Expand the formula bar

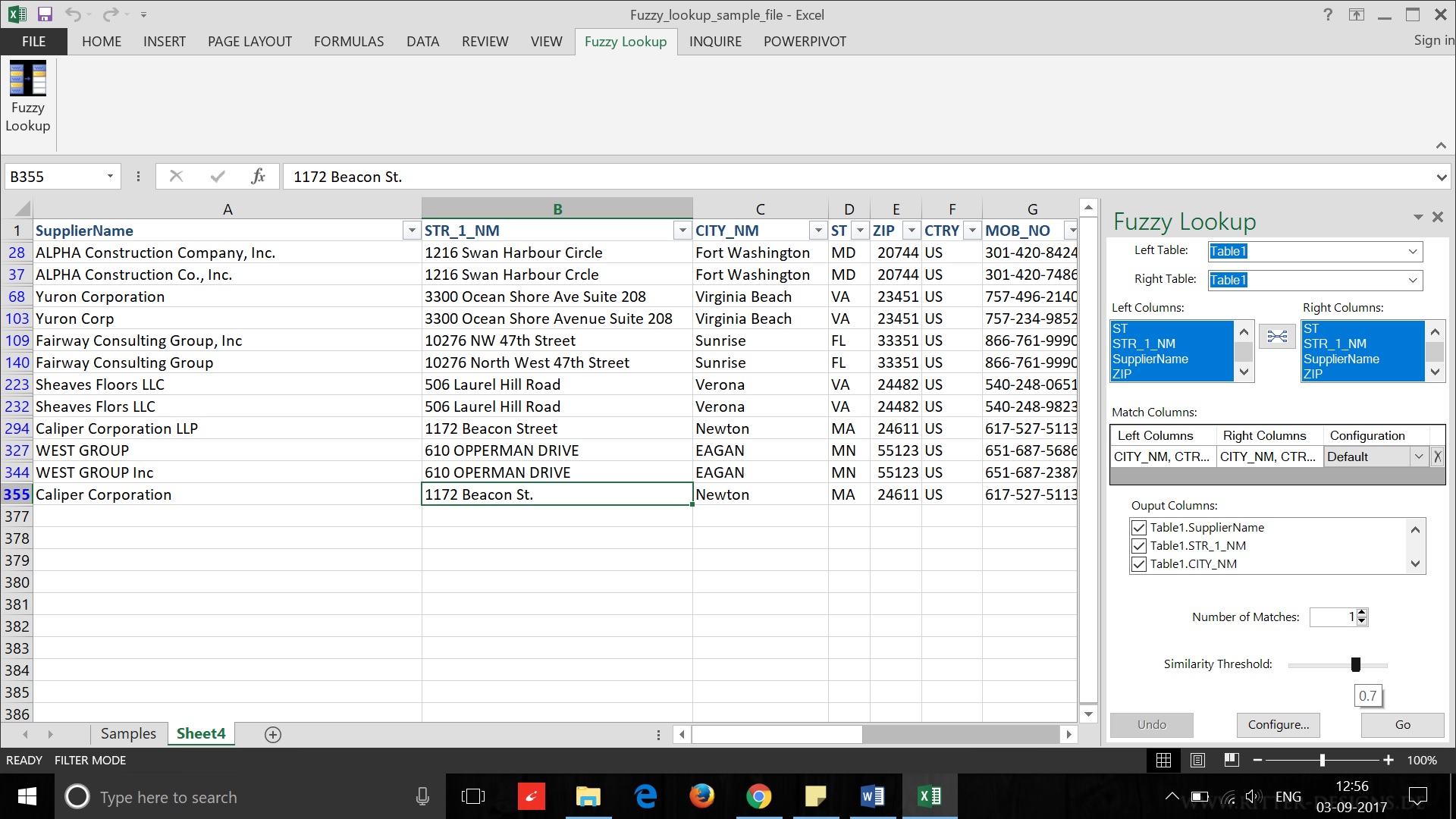point(1441,177)
